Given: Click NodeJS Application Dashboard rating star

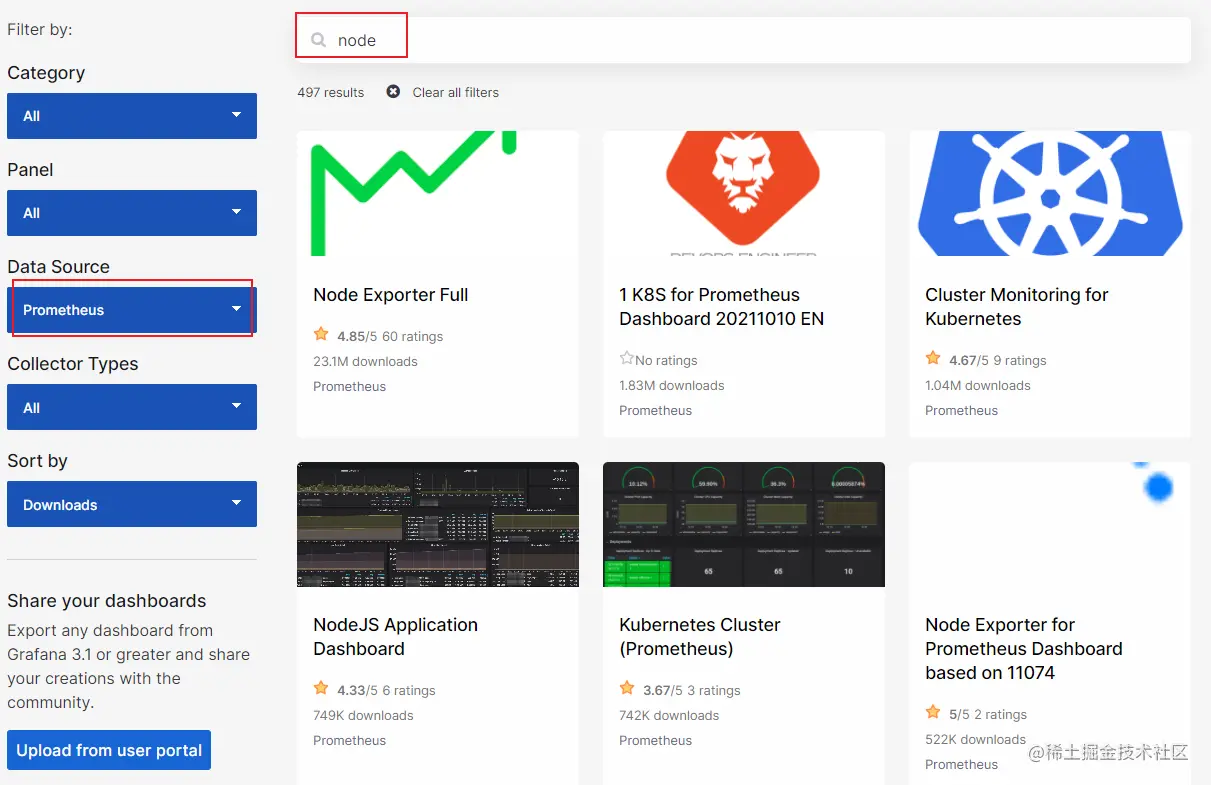Looking at the screenshot, I should [321, 689].
